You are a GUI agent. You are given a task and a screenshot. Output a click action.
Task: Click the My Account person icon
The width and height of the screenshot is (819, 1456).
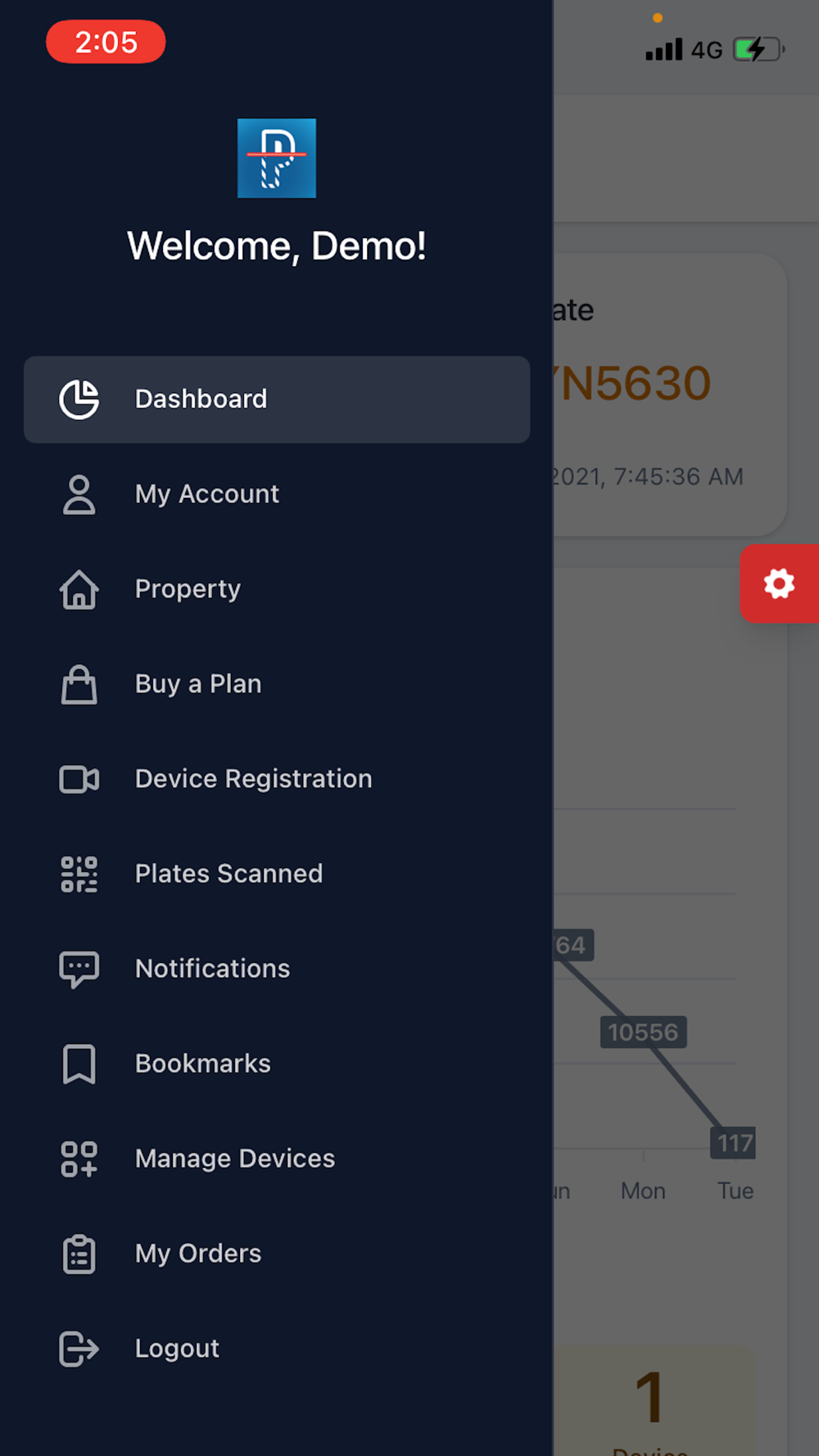pos(79,495)
